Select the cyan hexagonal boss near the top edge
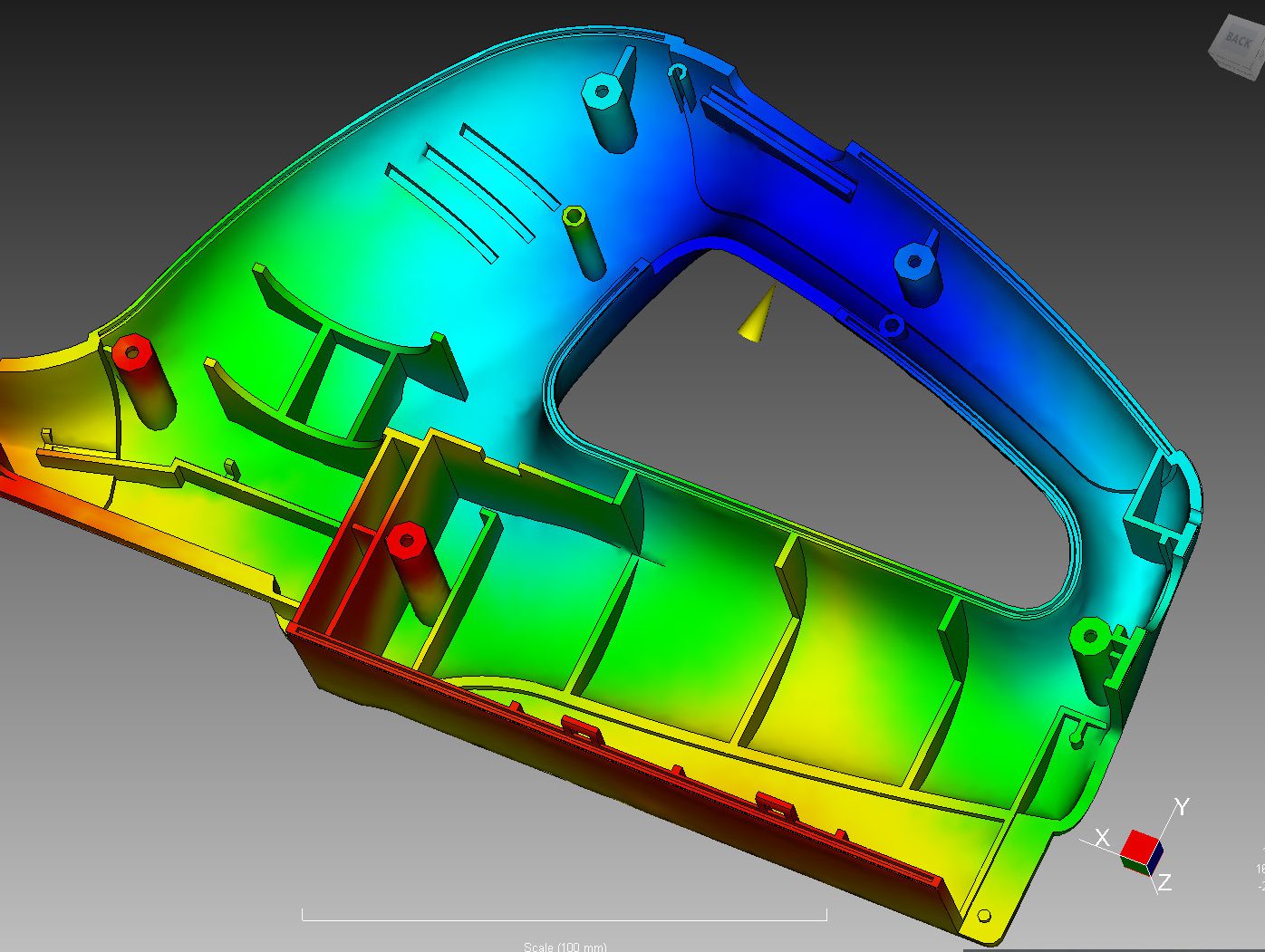 600,91
